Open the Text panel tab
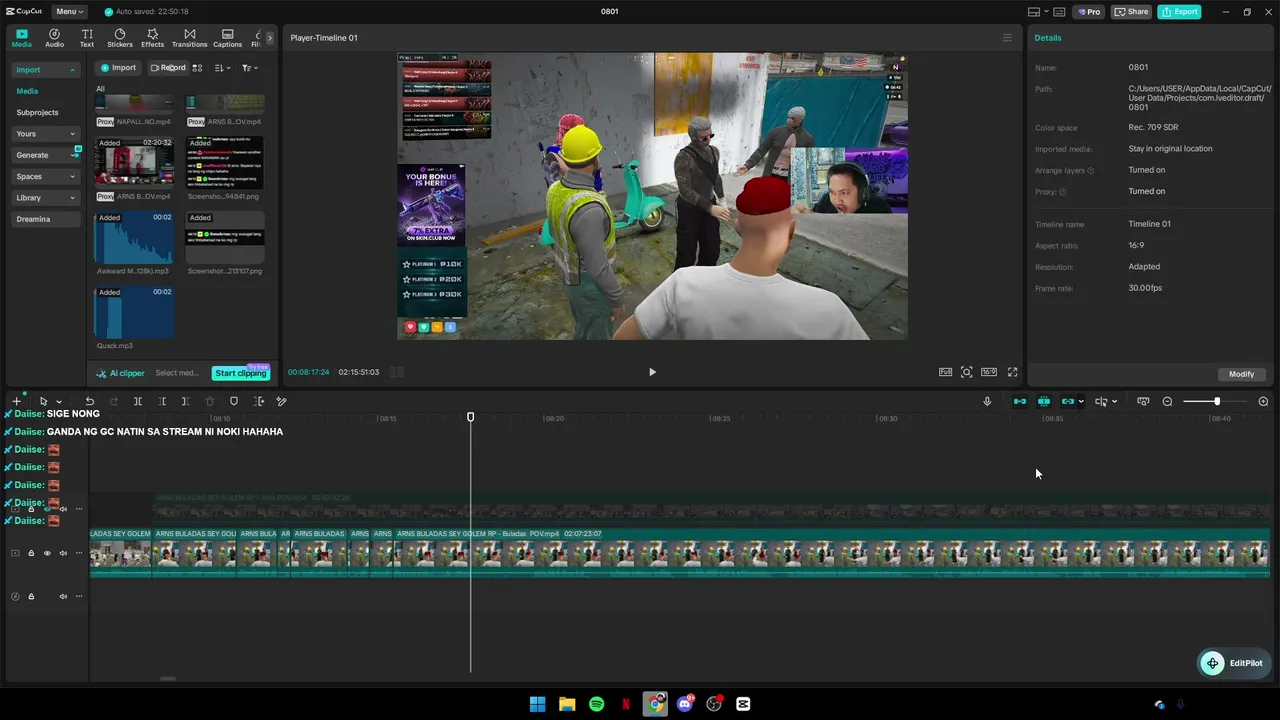The height and width of the screenshot is (720, 1280). tap(87, 38)
